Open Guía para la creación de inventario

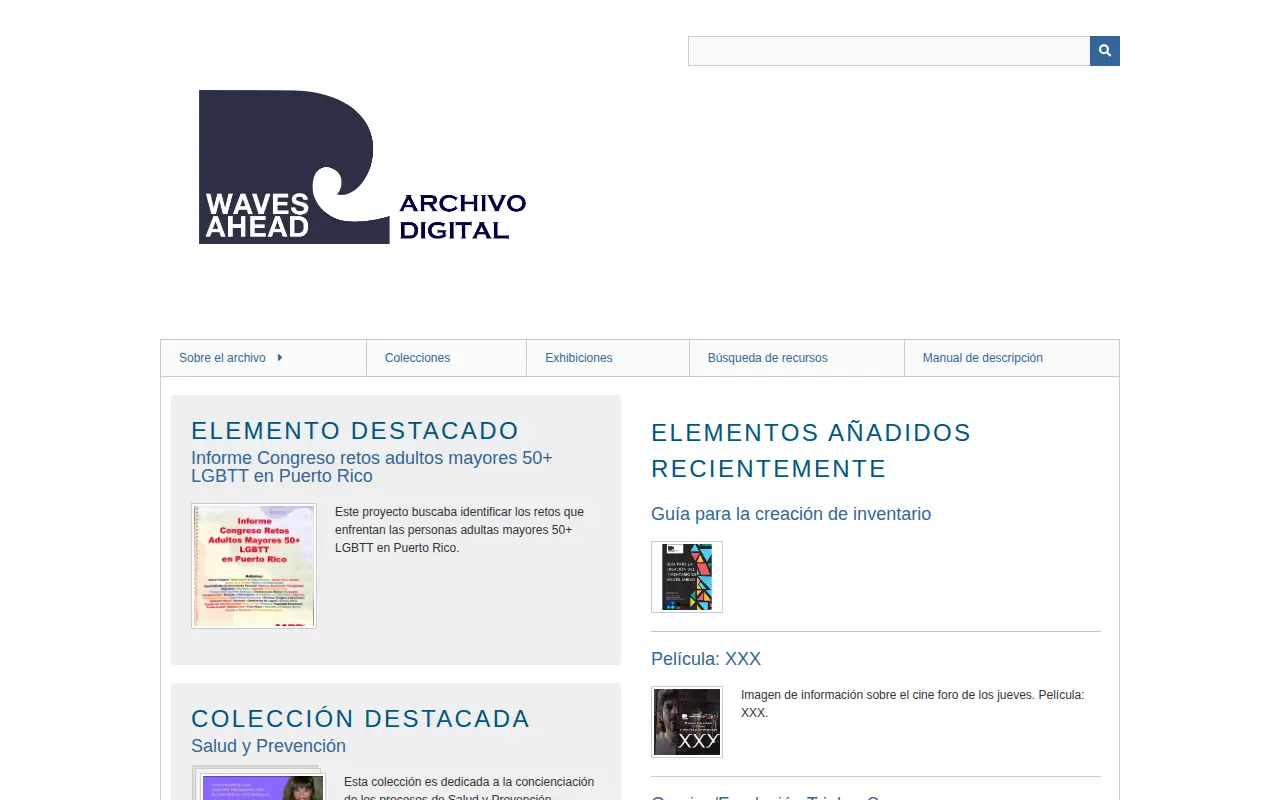point(791,514)
